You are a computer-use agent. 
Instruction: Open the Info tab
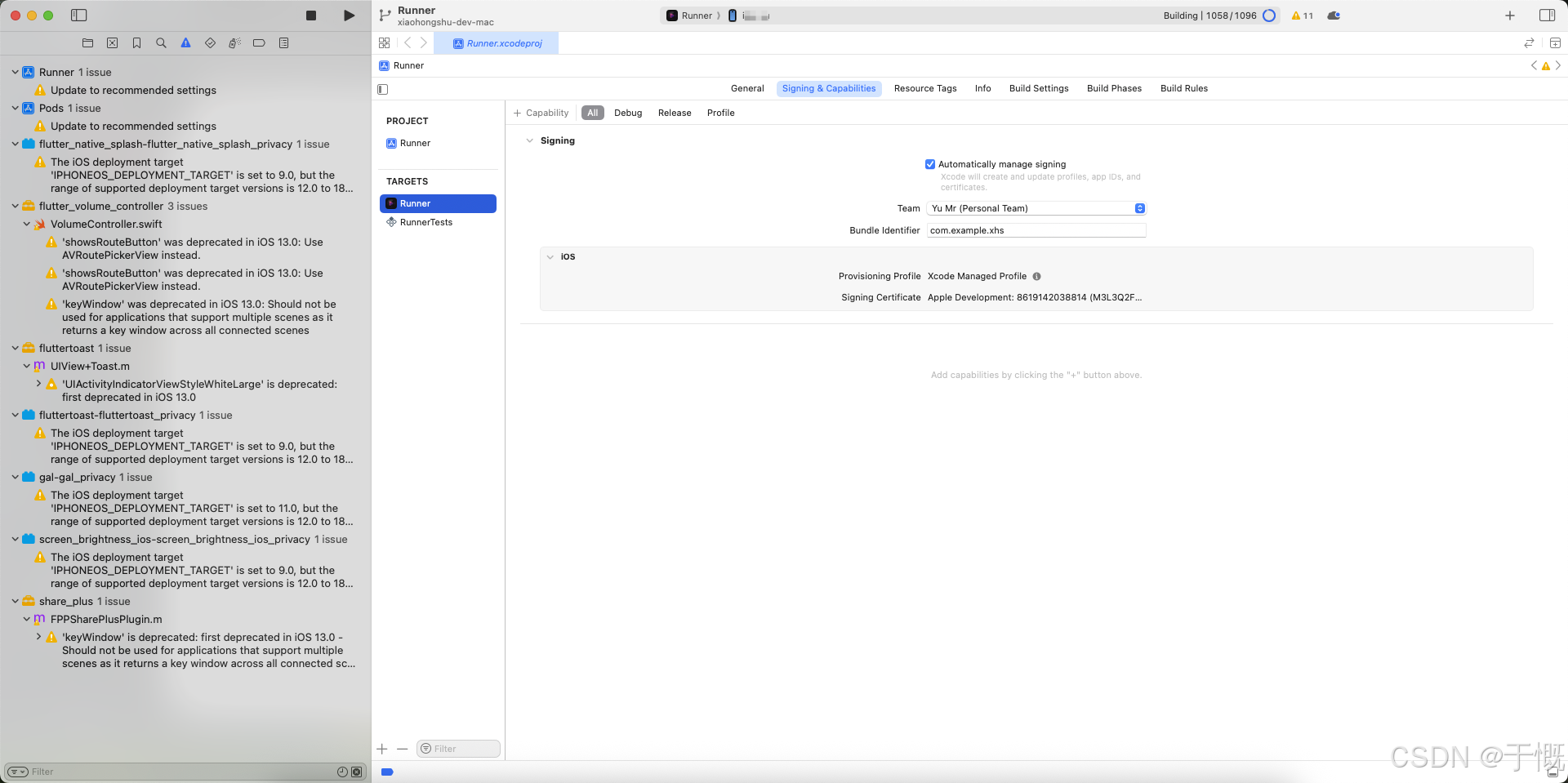click(982, 89)
